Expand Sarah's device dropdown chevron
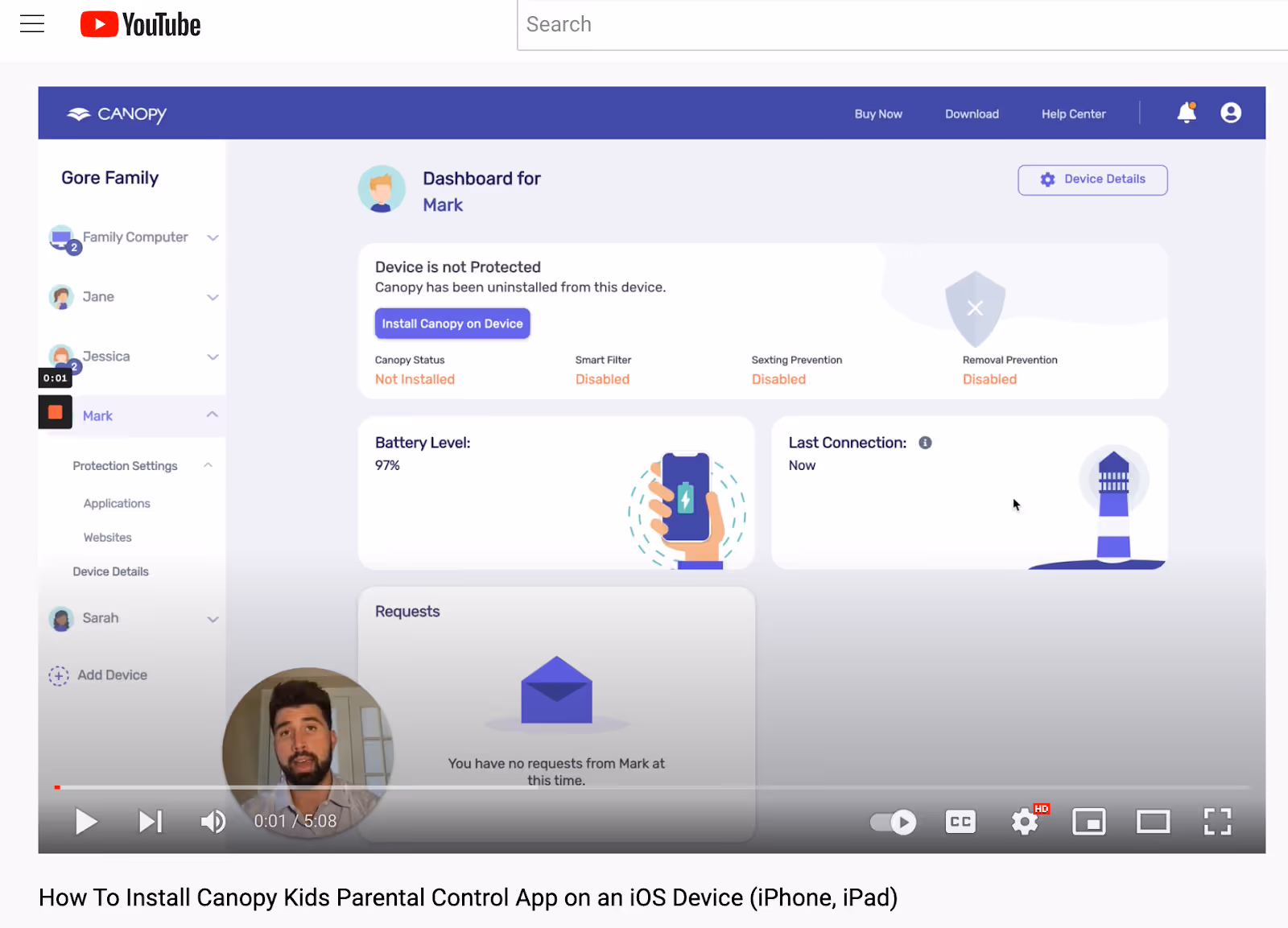Viewport: 1288px width, 928px height. 213,619
